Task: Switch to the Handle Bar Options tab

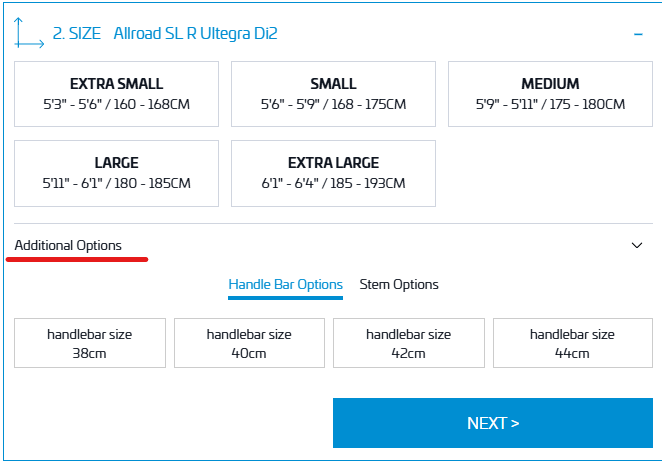Action: tap(285, 284)
